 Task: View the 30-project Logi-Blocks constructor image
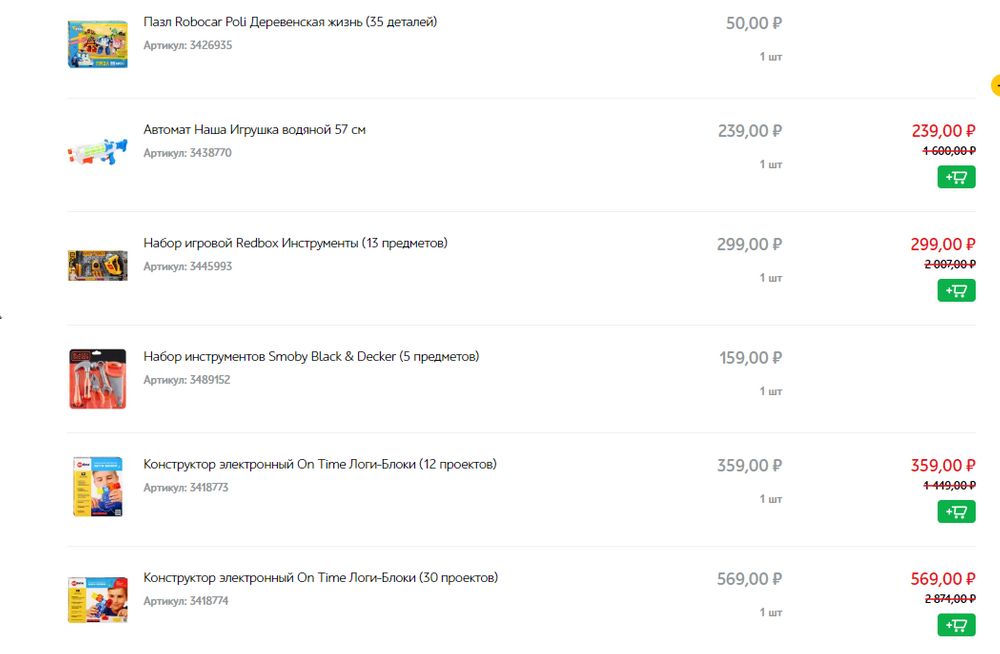pos(97,599)
